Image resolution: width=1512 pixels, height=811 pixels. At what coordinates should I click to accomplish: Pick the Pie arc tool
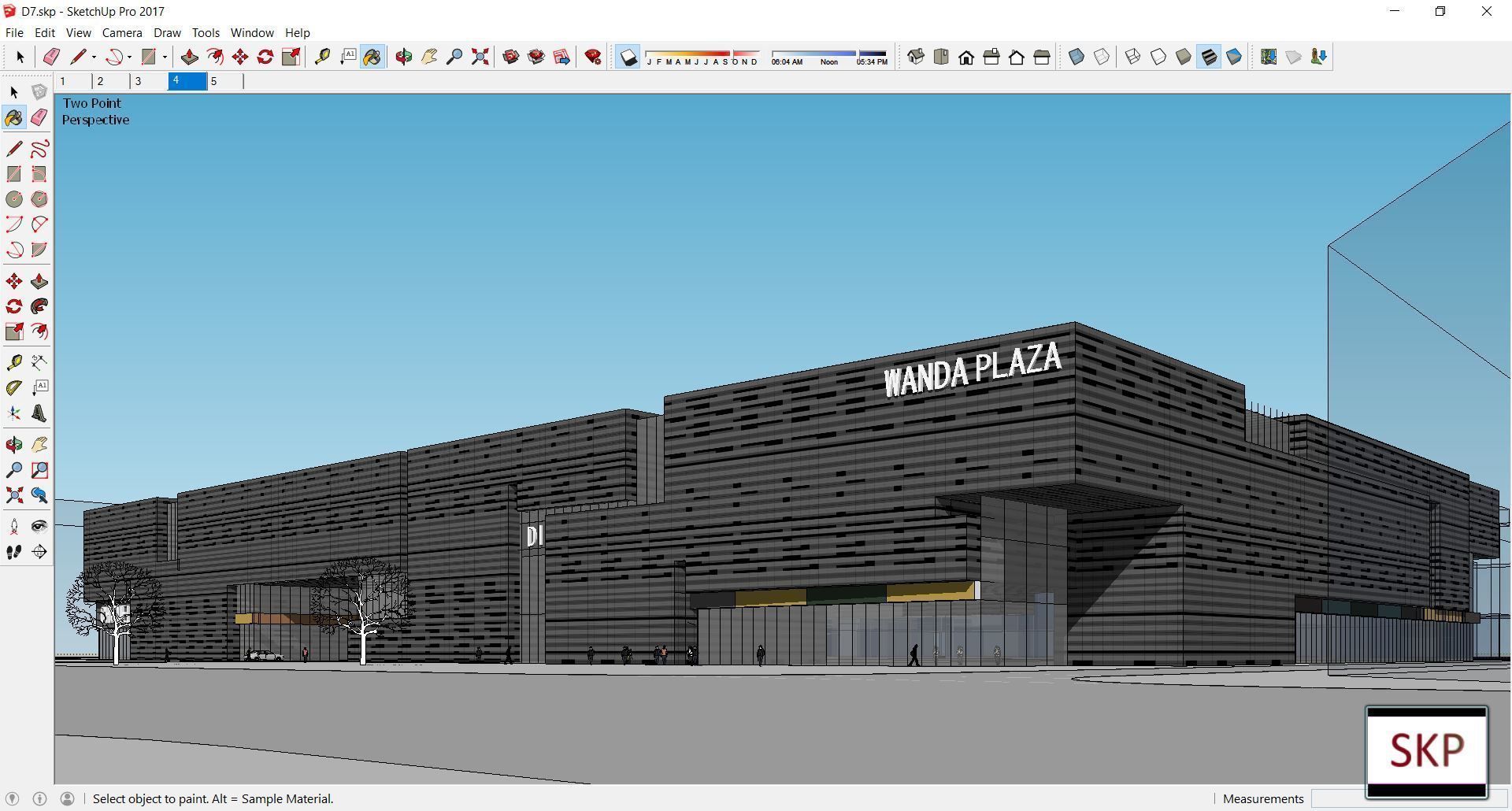[39, 250]
